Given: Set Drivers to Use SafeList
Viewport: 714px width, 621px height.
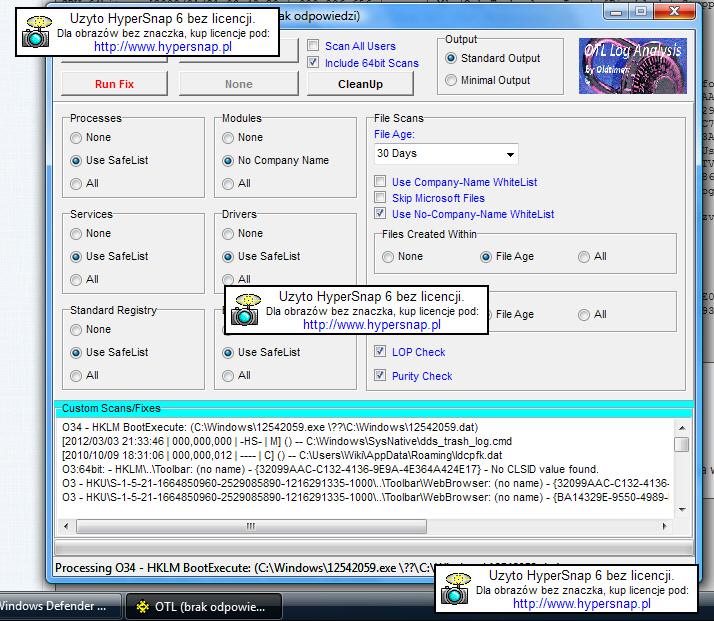Looking at the screenshot, I should click(x=228, y=256).
